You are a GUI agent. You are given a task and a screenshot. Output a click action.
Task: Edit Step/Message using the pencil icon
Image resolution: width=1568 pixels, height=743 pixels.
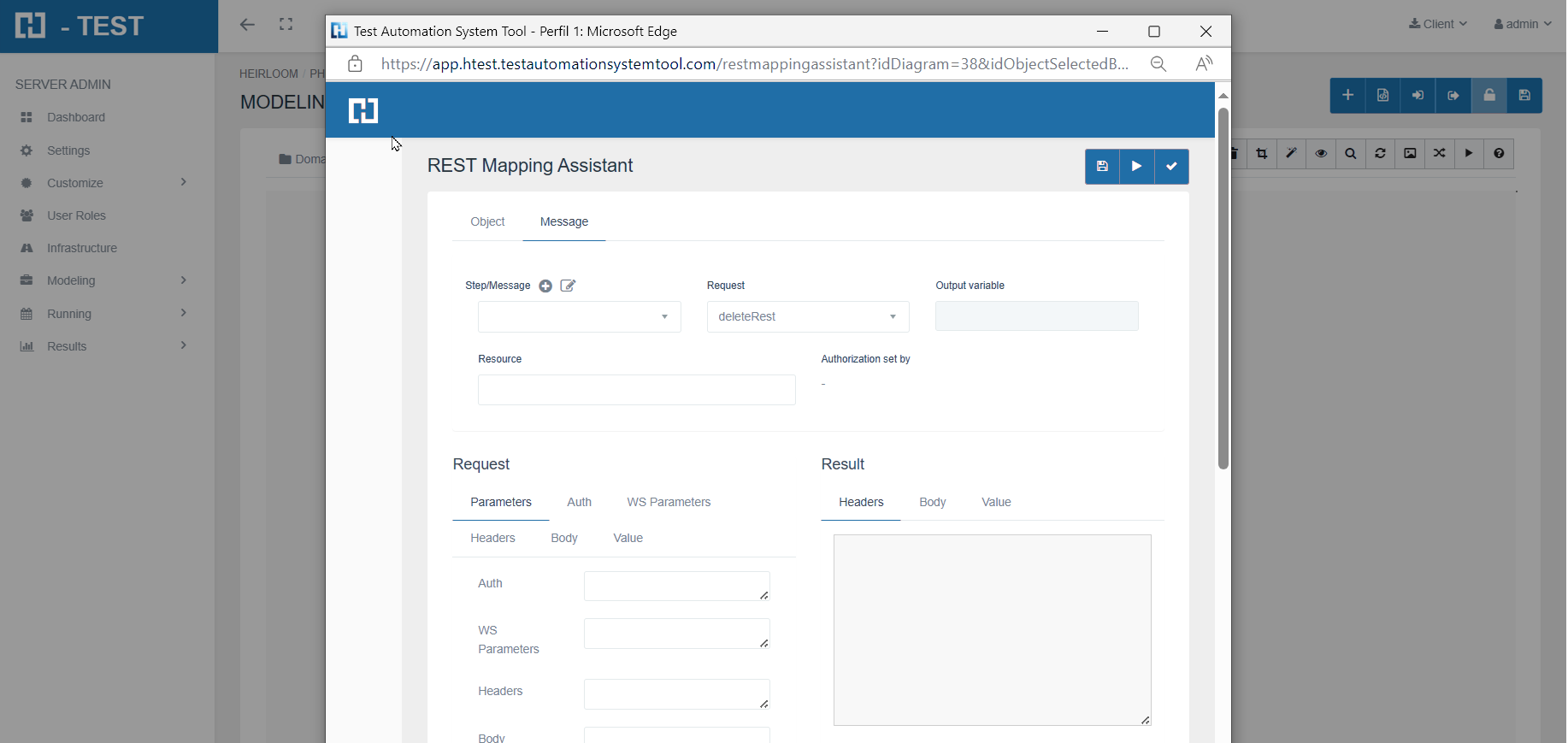(x=568, y=286)
